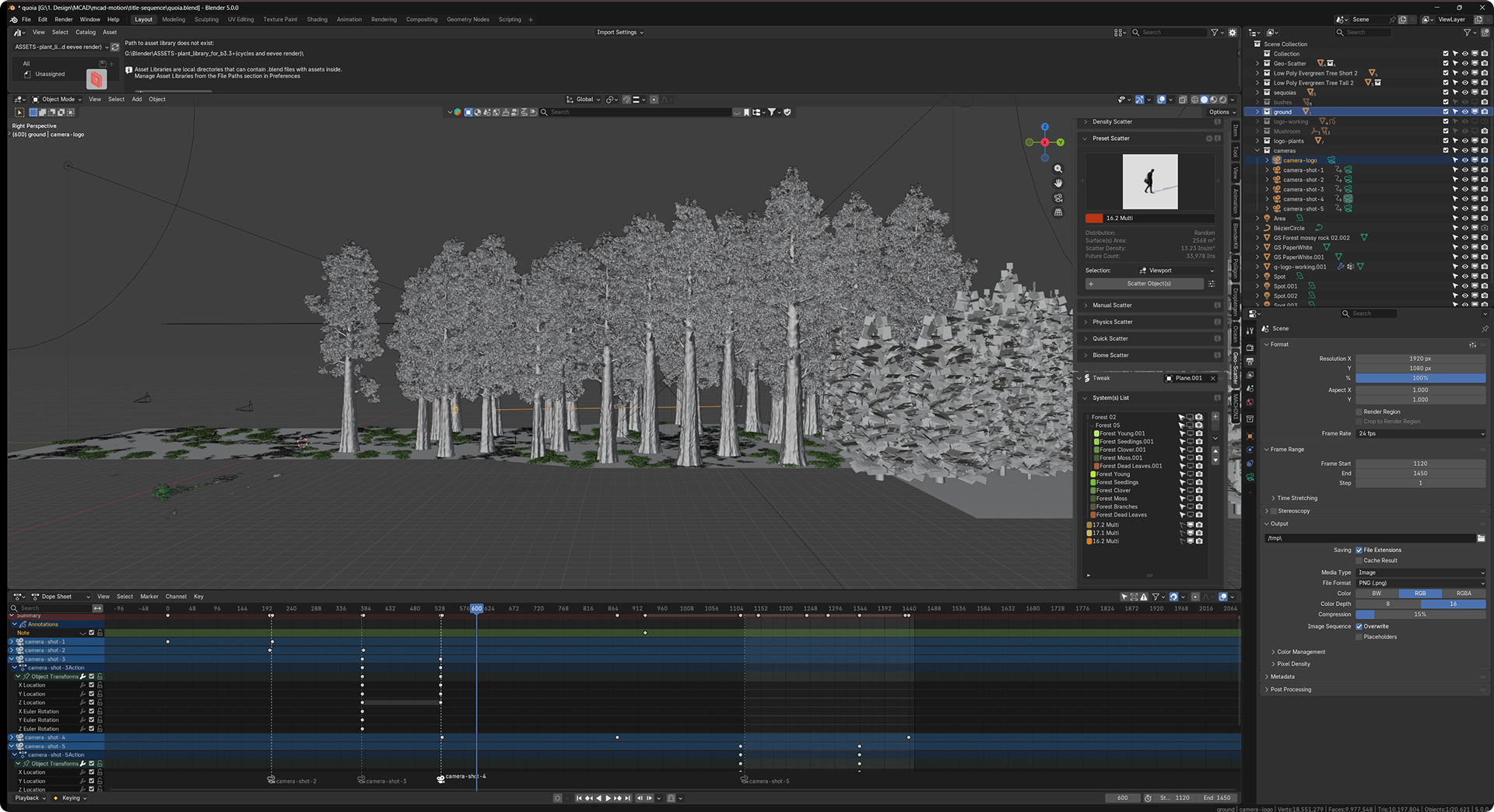Click the output path folder browse icon

[x=1481, y=538]
